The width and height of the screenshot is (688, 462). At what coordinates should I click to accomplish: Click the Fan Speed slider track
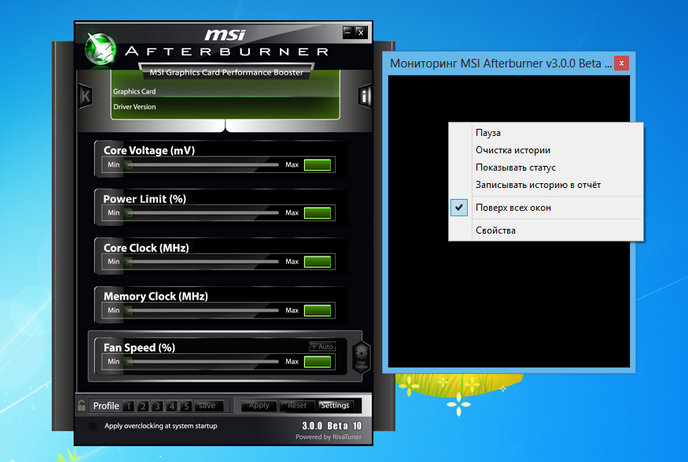pos(202,362)
